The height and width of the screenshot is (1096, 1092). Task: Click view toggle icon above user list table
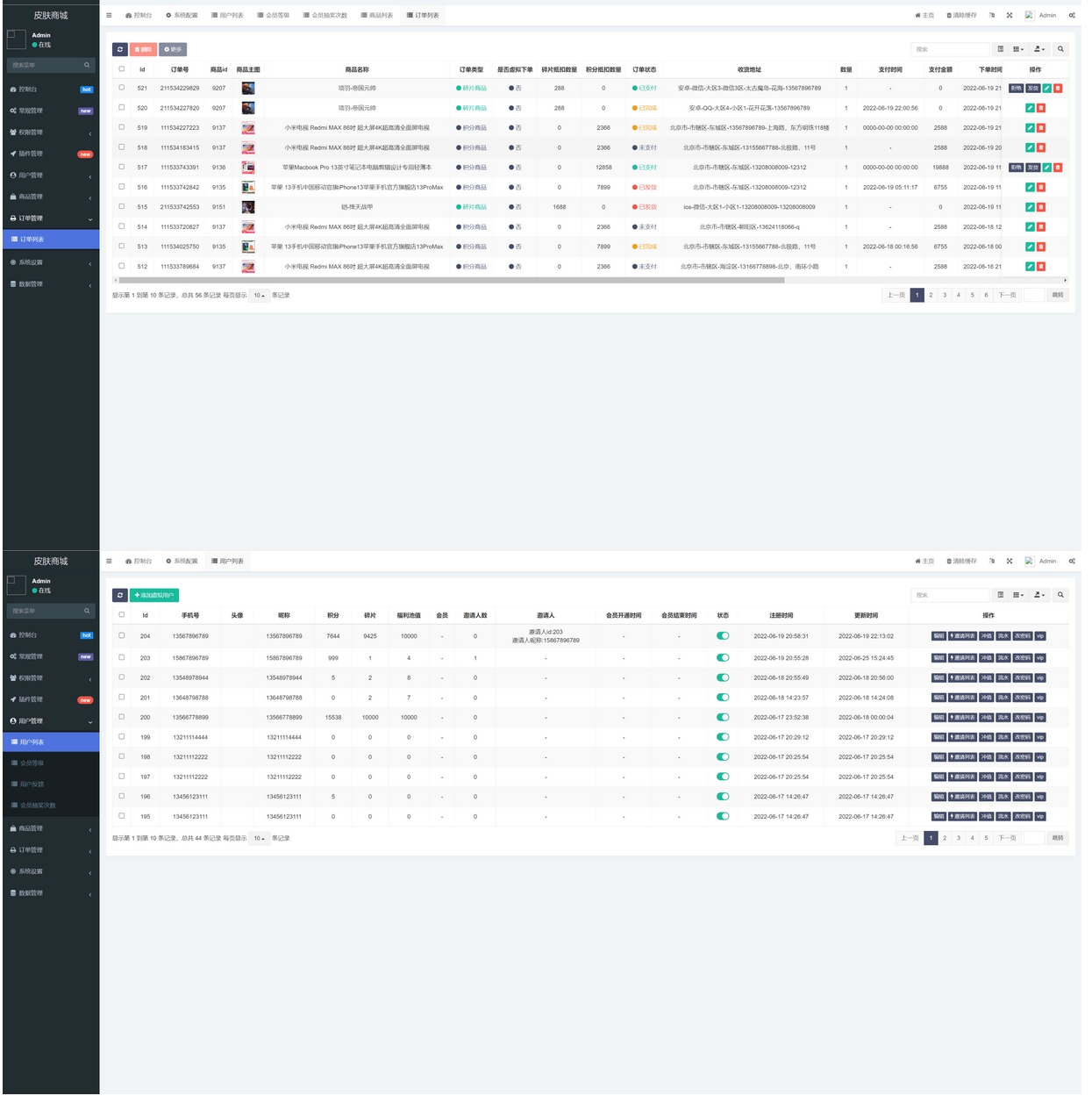[x=1001, y=596]
